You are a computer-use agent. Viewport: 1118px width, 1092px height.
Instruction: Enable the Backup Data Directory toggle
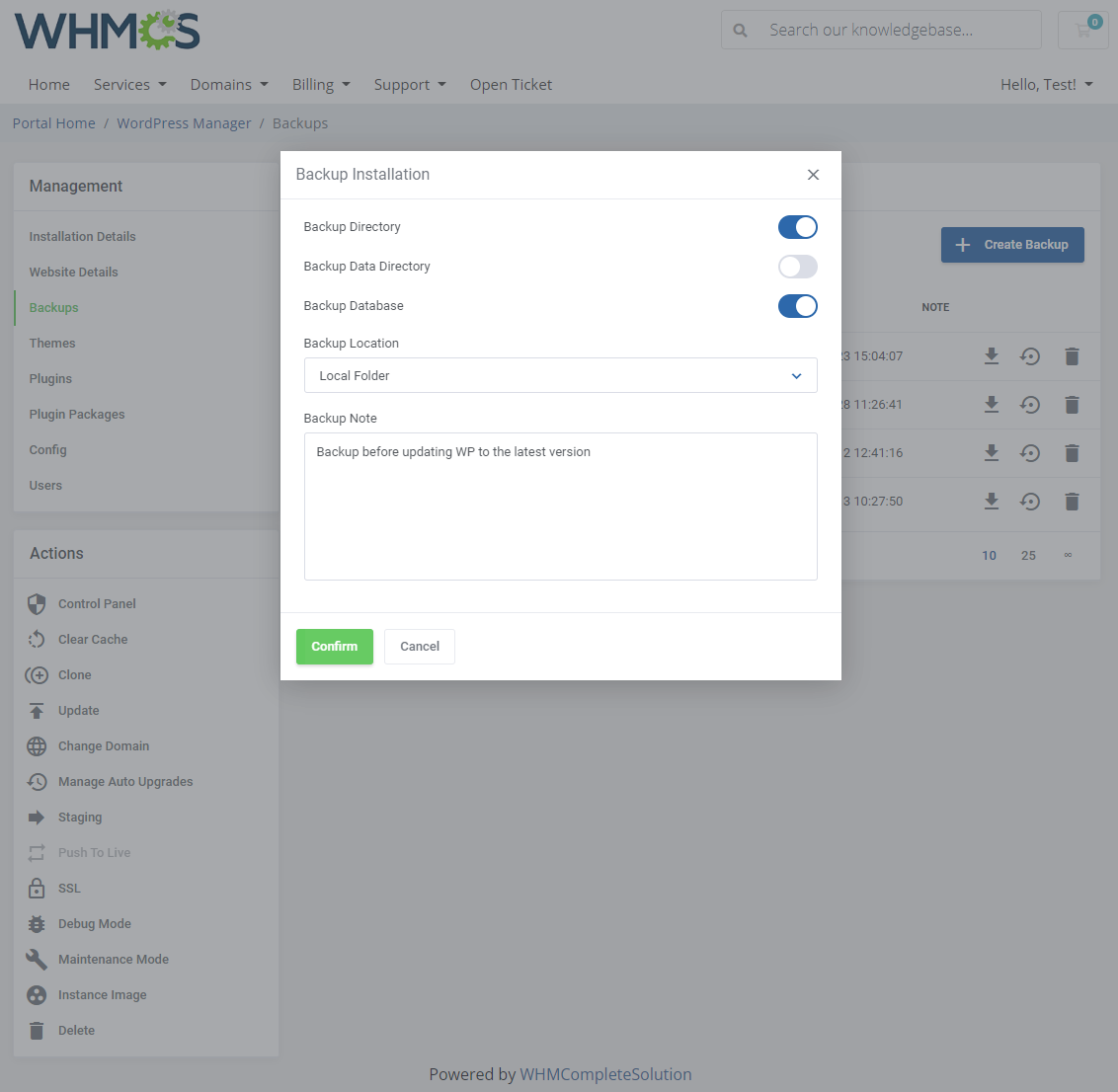797,267
